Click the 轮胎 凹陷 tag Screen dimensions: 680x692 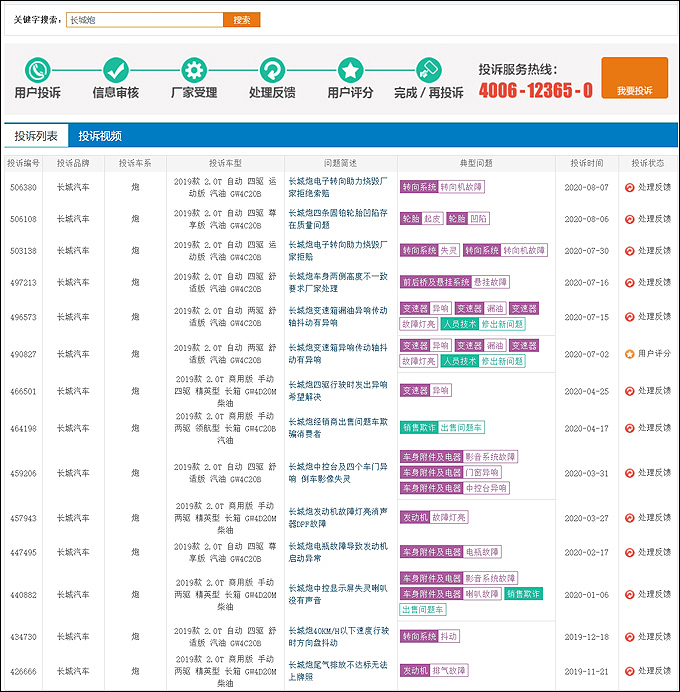[x=468, y=219]
